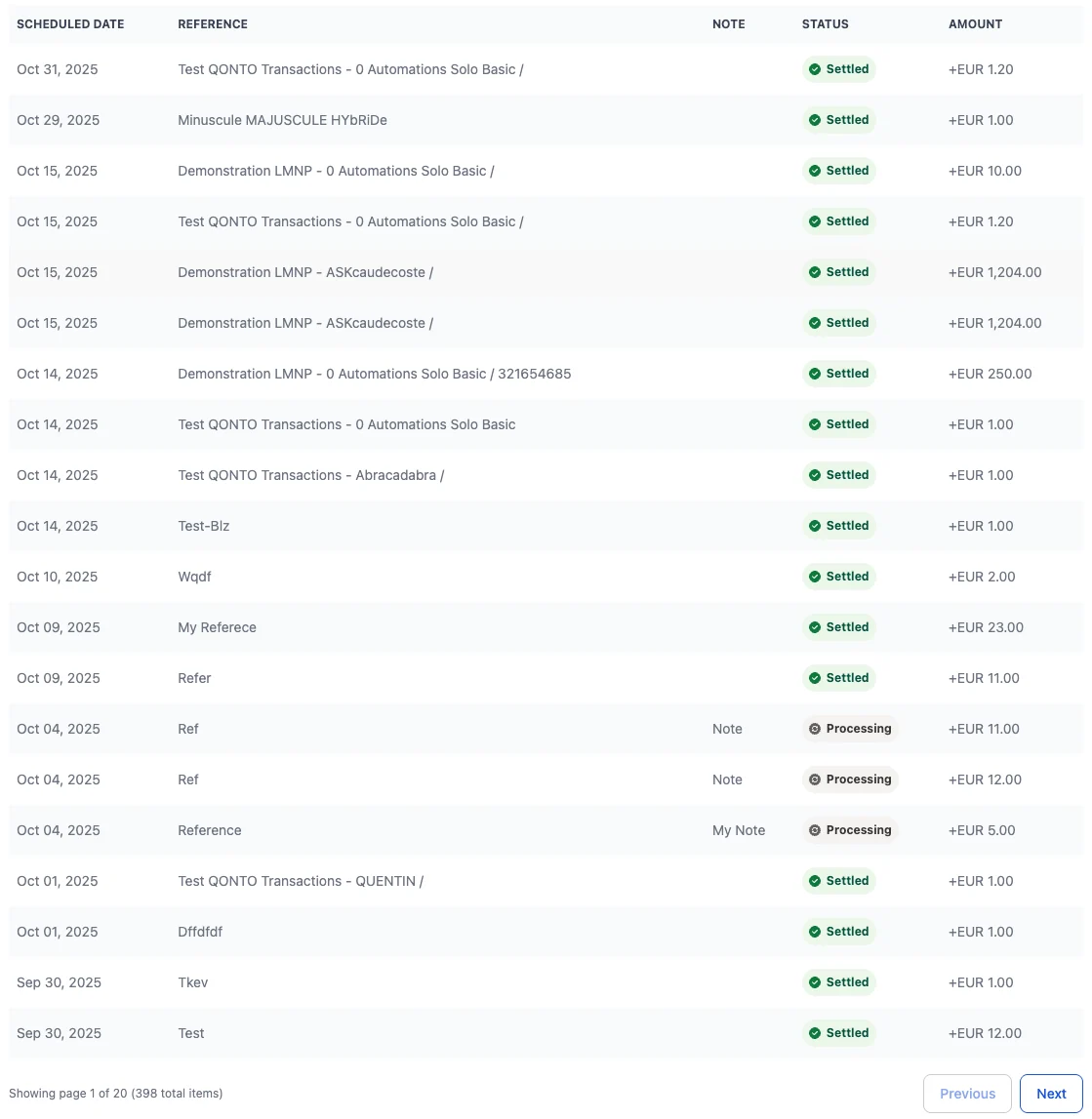Click Settled badge in Oct 31 row
1092x1119 pixels.
pyautogui.click(x=838, y=69)
